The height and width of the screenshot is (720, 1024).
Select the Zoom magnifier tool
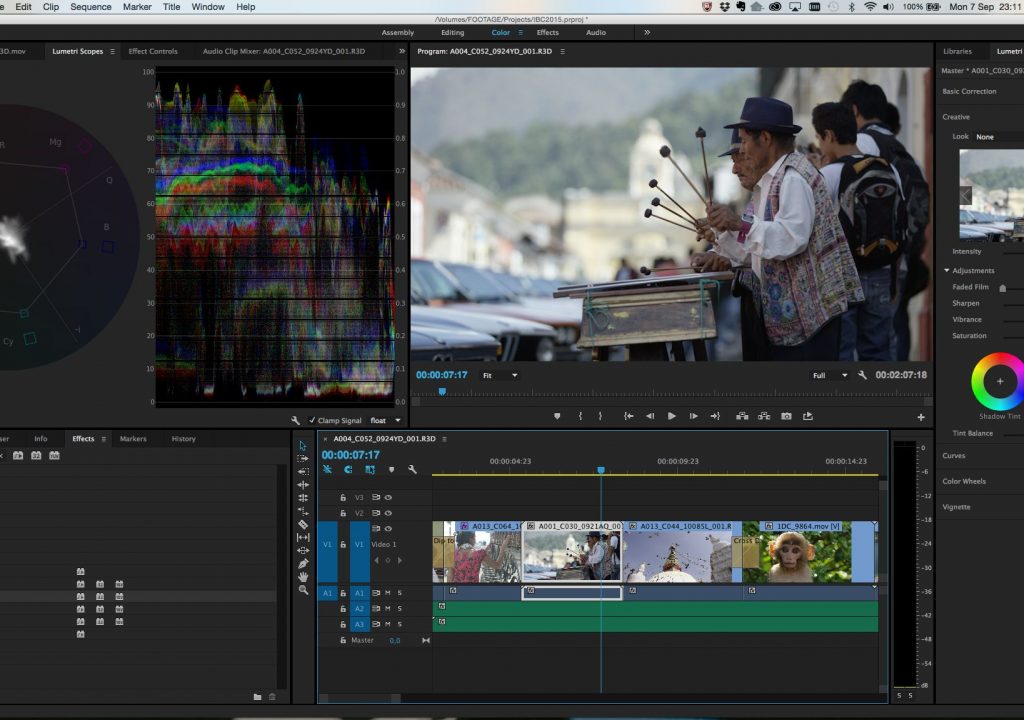tap(302, 589)
